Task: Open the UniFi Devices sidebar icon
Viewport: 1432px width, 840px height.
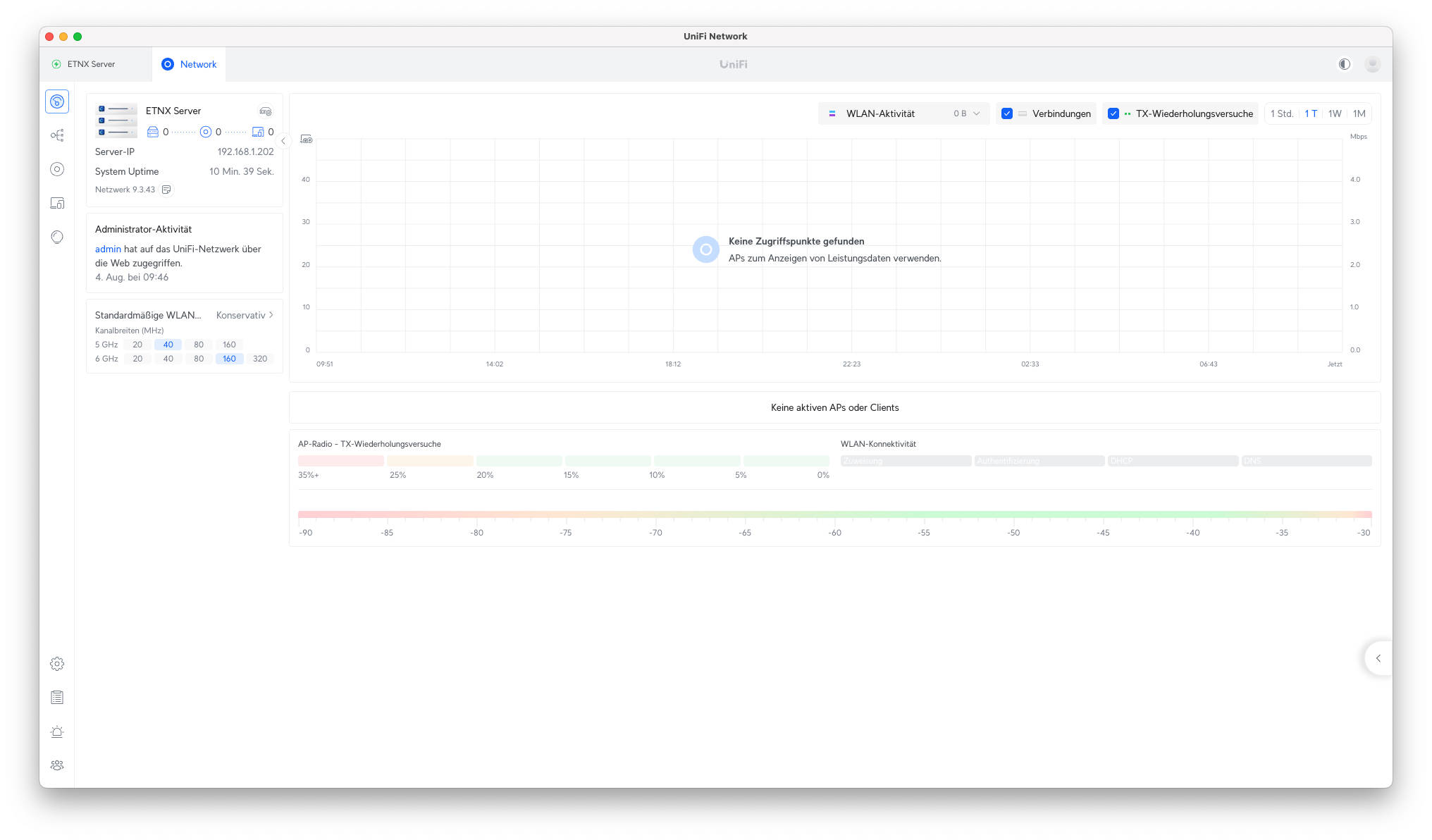Action: pos(57,169)
